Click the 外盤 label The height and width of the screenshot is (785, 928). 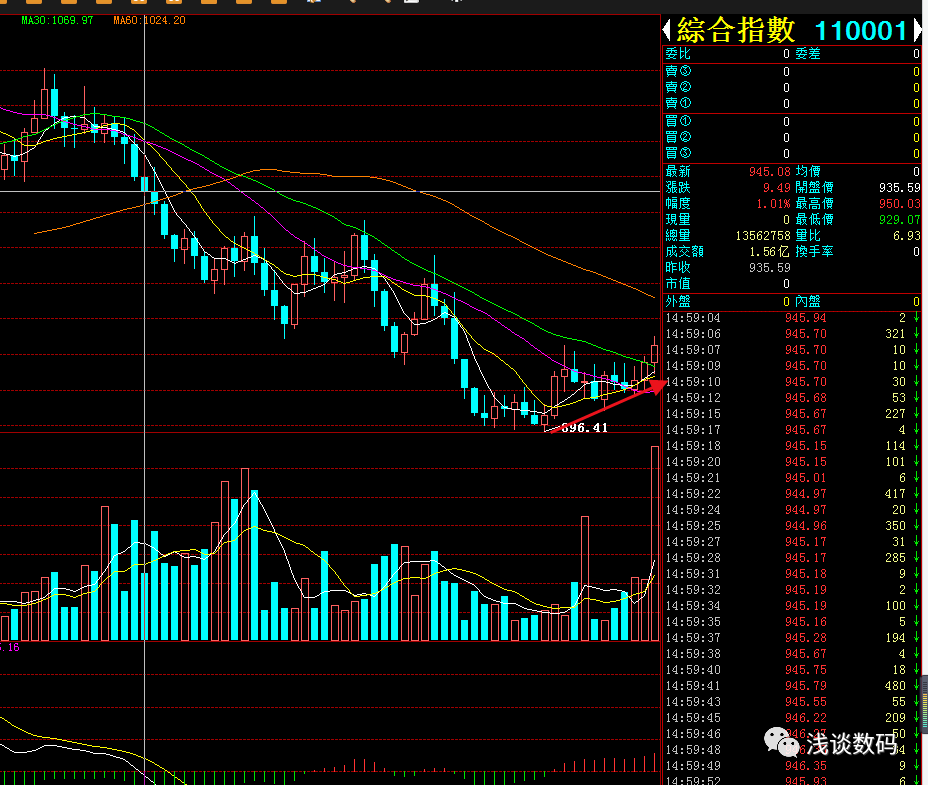click(678, 301)
